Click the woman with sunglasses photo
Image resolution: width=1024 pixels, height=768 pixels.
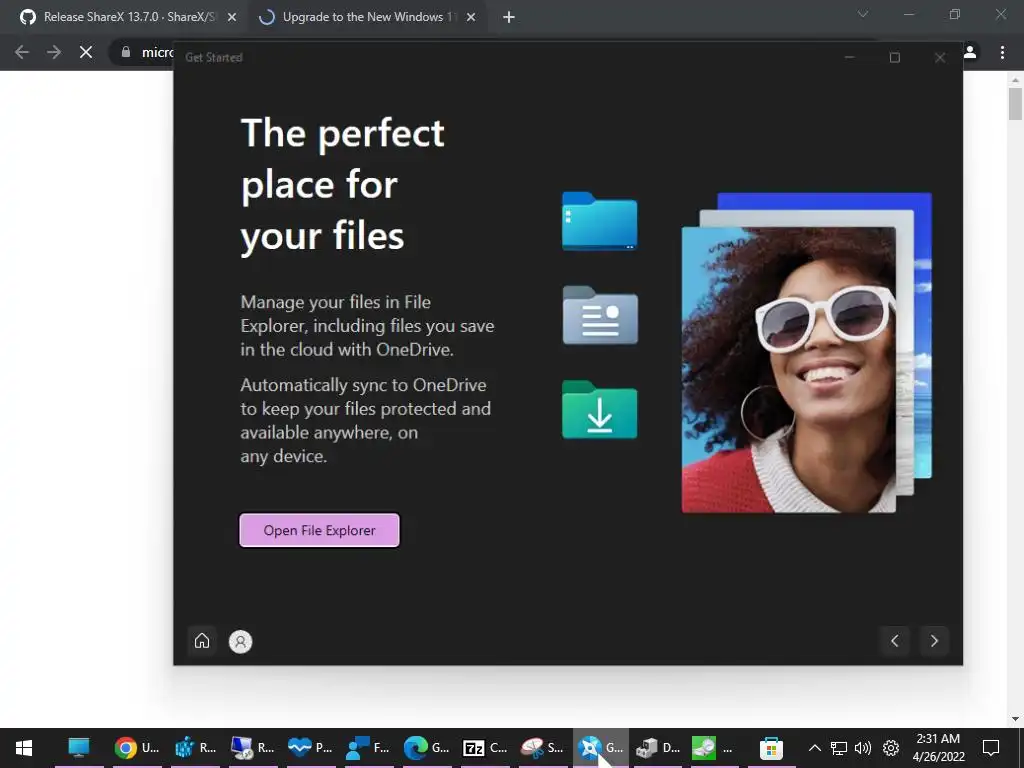pyautogui.click(x=788, y=370)
